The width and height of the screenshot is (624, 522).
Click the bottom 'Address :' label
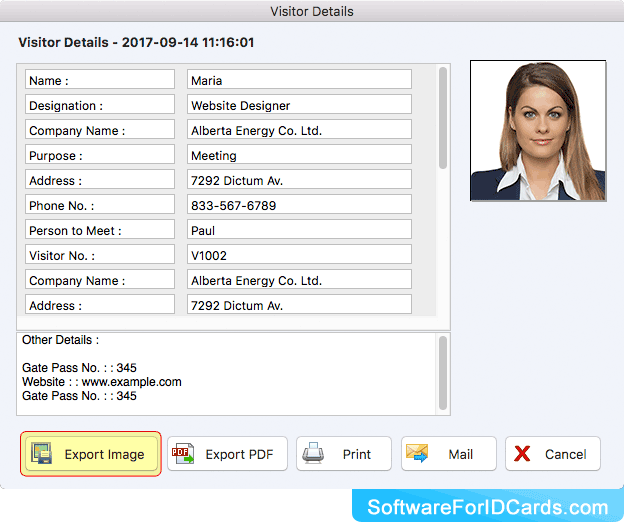(x=100, y=305)
